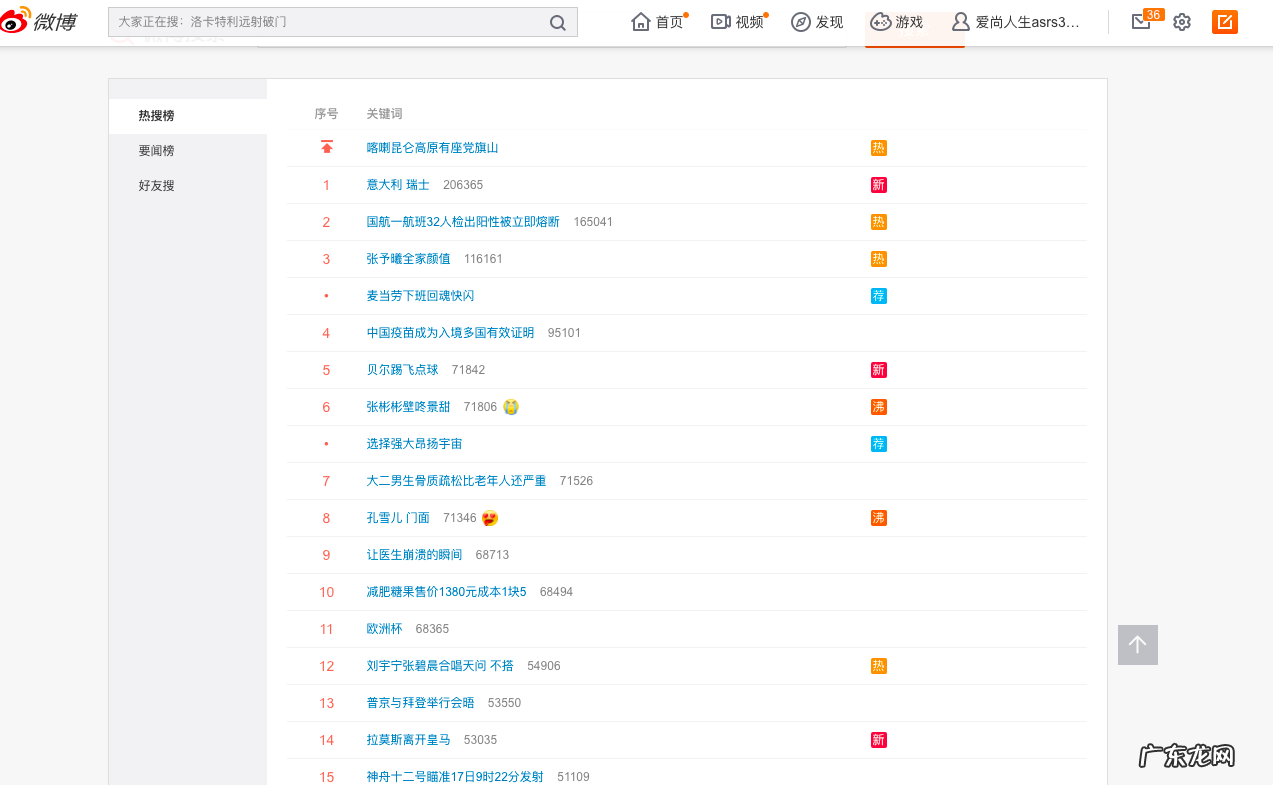The height and width of the screenshot is (785, 1273).
Task: Open the 游戏 games controller icon
Action: [880, 22]
